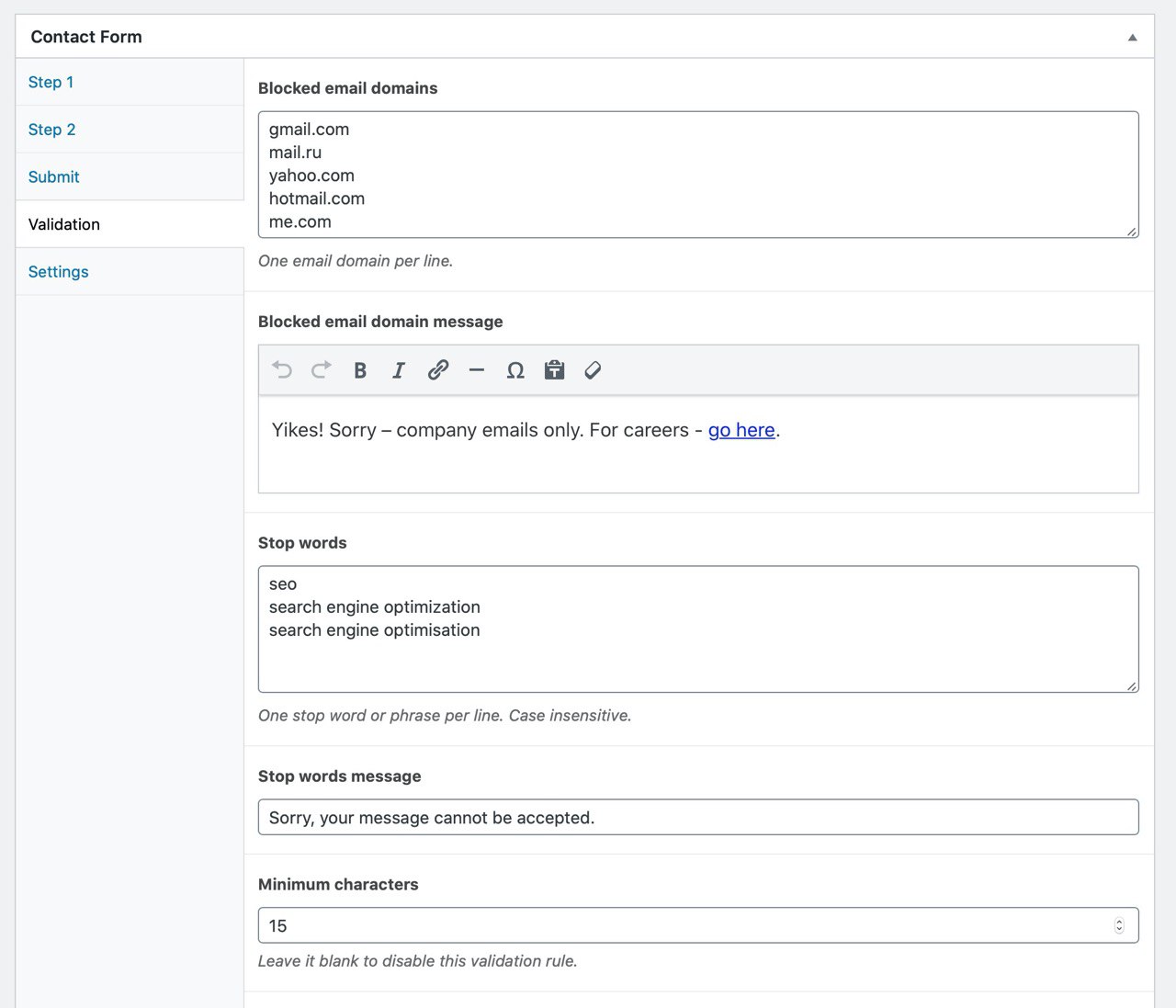Toggle paste as text clipboard icon
This screenshot has width=1176, height=1008.
(x=554, y=370)
